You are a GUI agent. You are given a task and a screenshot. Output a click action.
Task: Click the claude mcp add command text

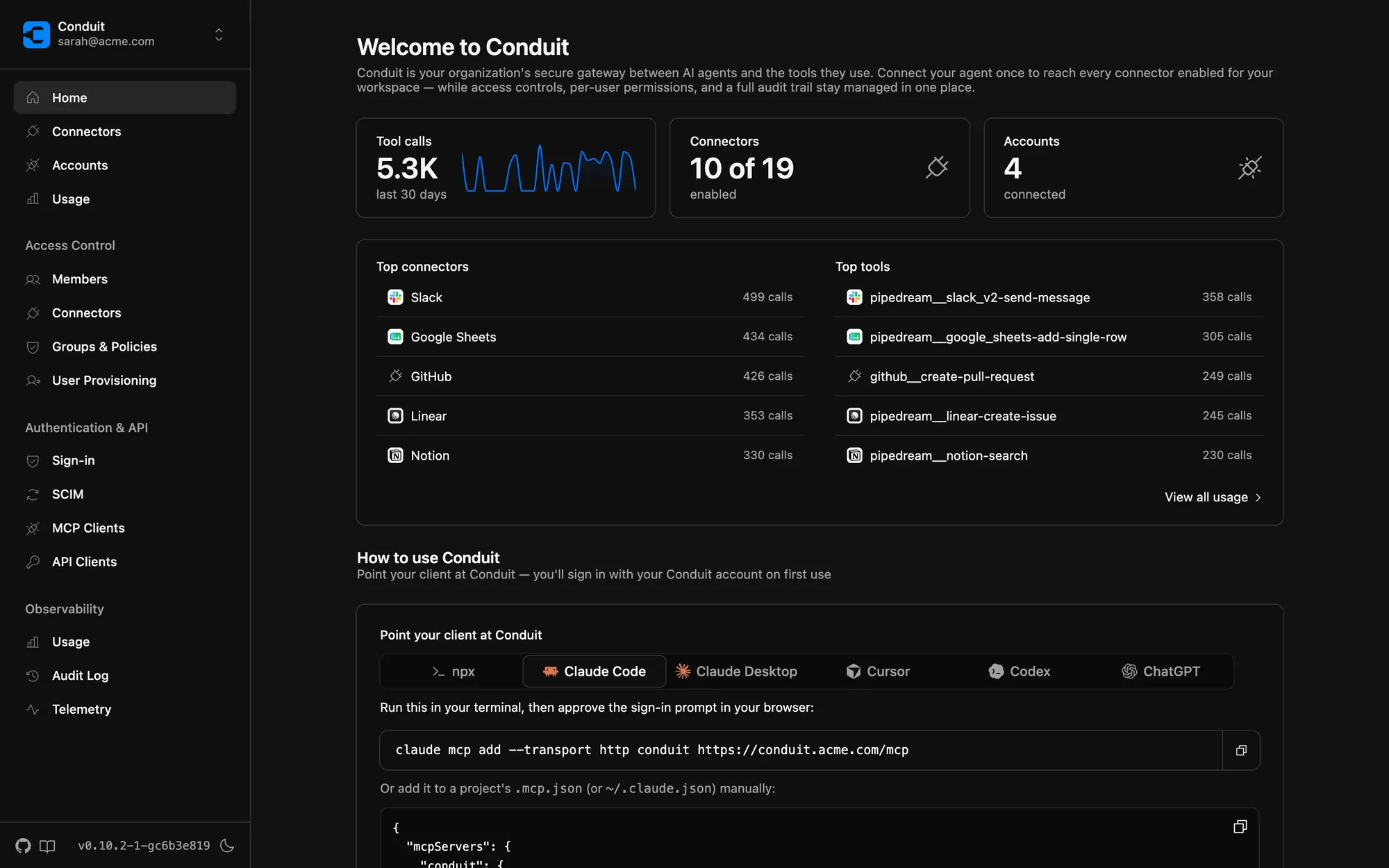(652, 750)
